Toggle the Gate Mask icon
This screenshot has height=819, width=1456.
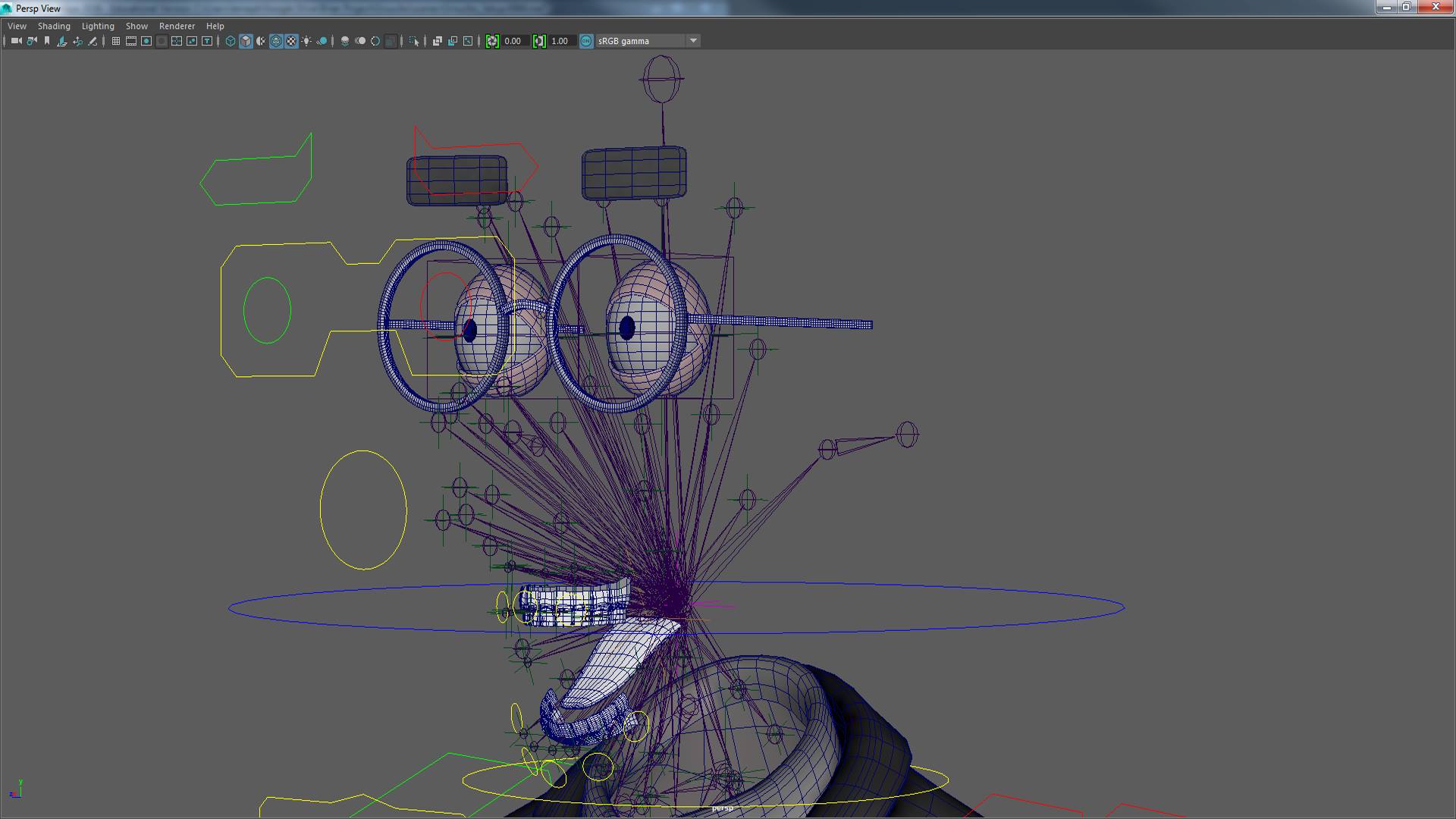point(162,41)
